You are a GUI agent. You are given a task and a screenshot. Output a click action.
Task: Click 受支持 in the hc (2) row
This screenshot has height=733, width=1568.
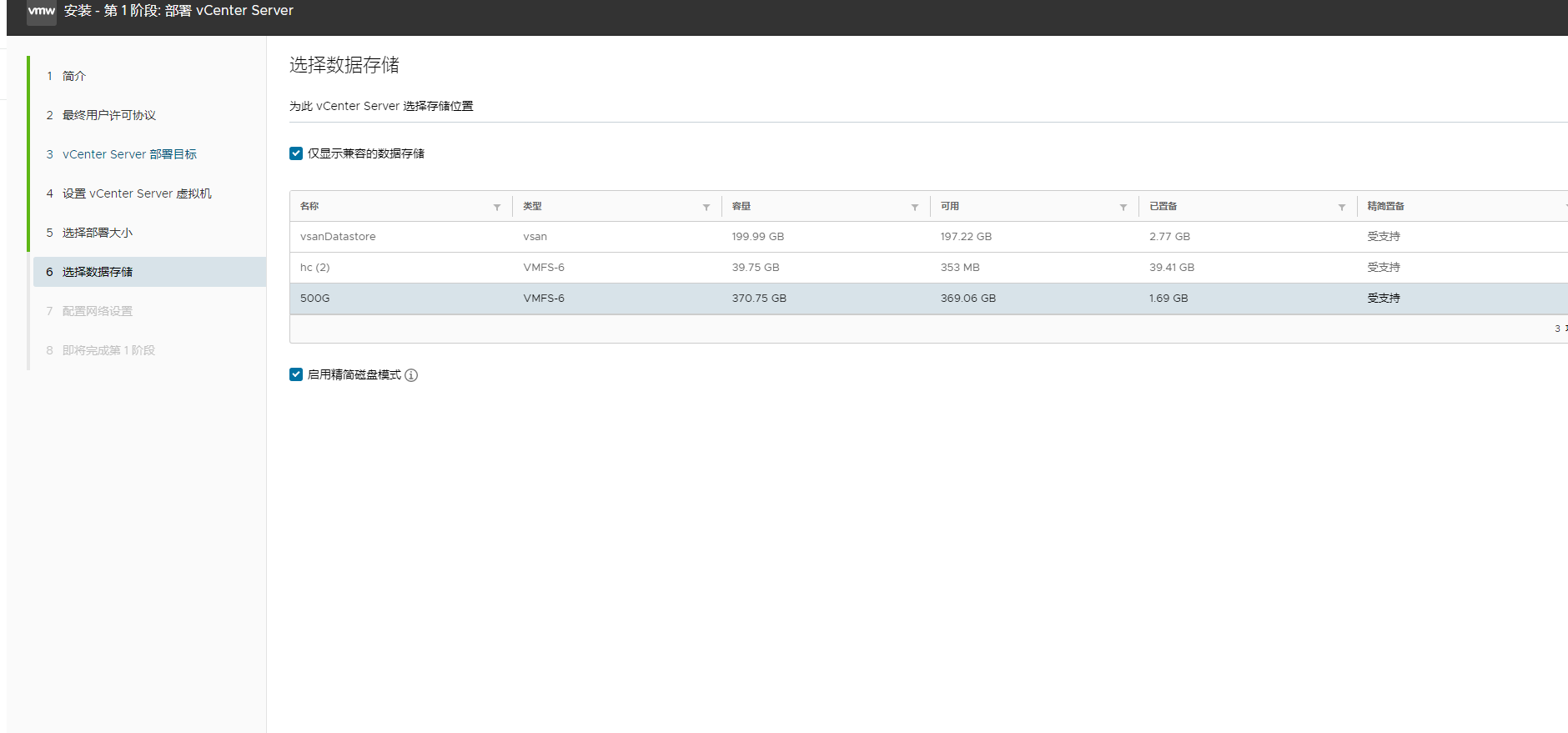(x=1384, y=268)
